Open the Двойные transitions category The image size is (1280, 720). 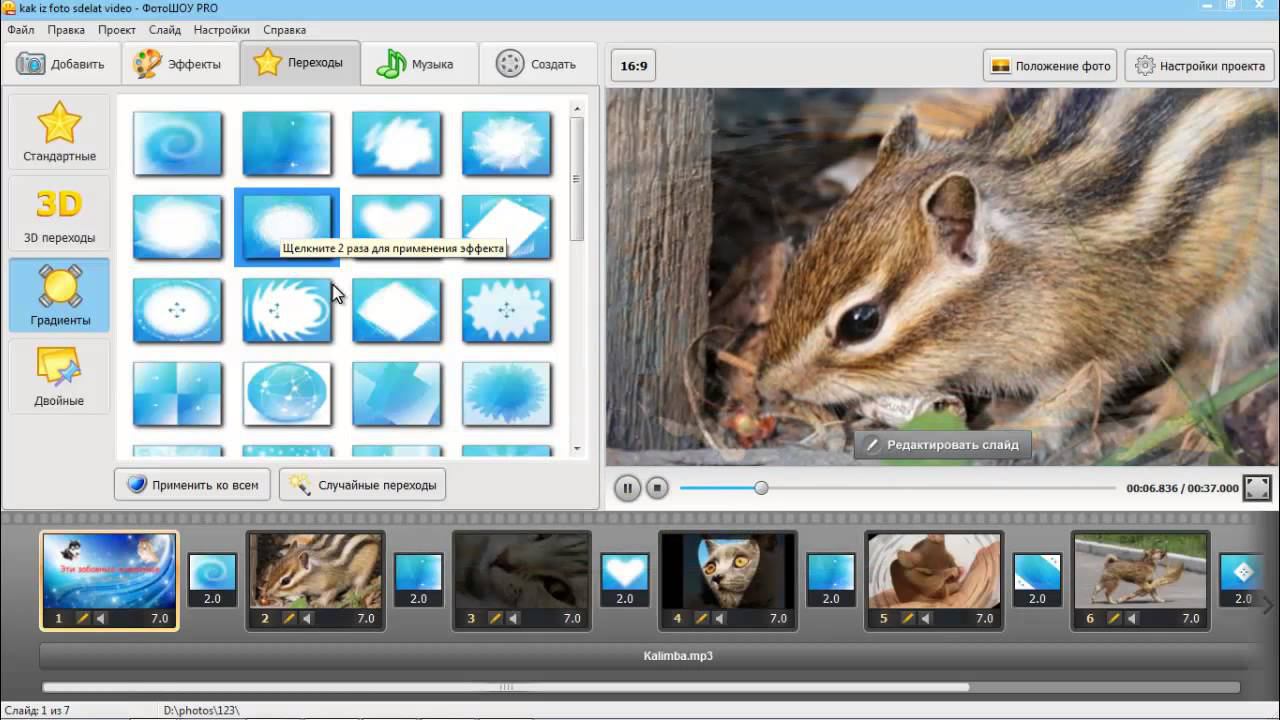[x=59, y=377]
